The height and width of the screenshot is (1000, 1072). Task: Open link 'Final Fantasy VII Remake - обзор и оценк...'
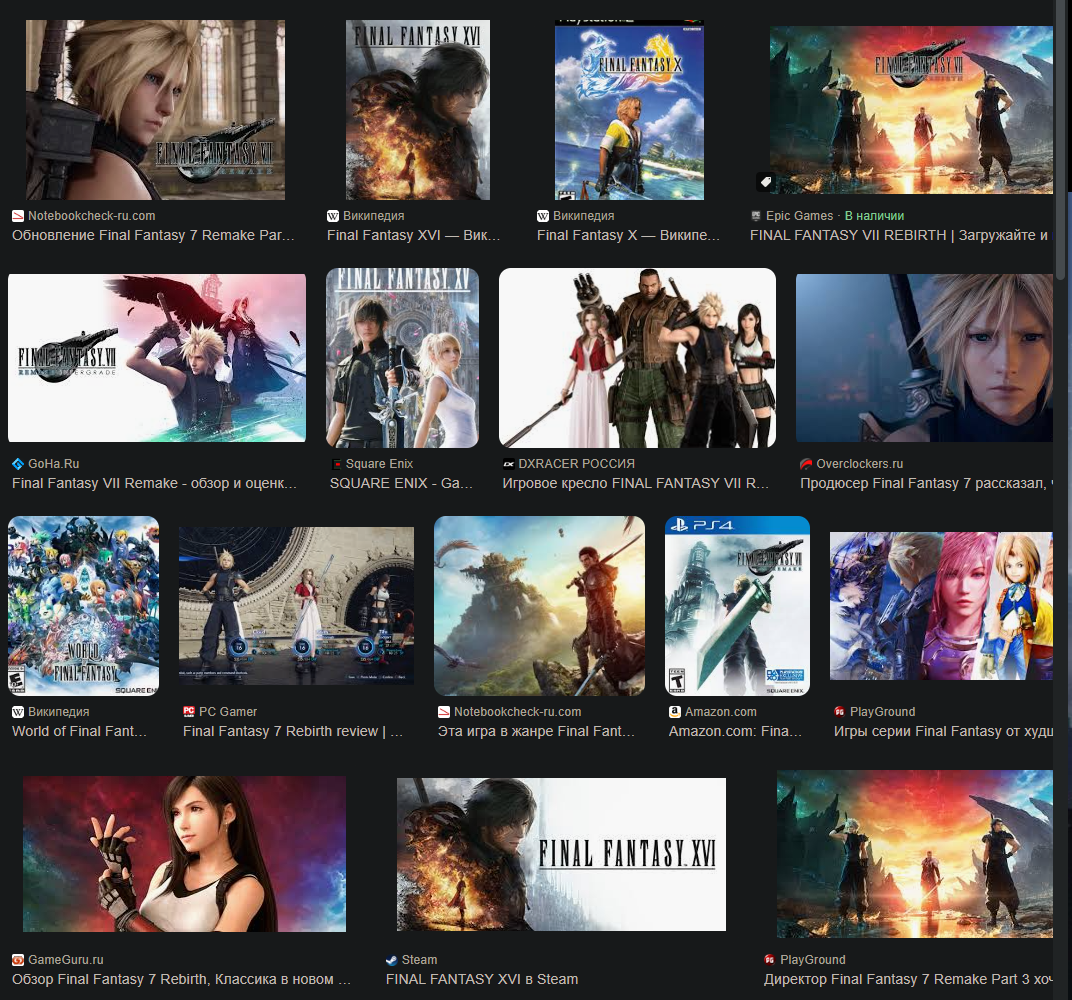coord(155,483)
